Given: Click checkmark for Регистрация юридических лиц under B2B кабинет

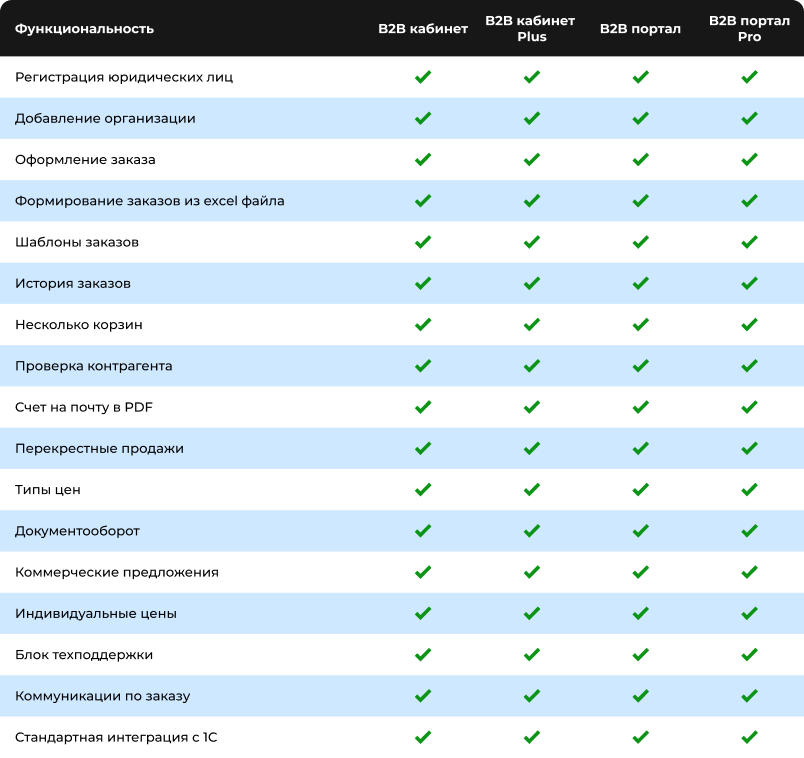Looking at the screenshot, I should pos(423,77).
